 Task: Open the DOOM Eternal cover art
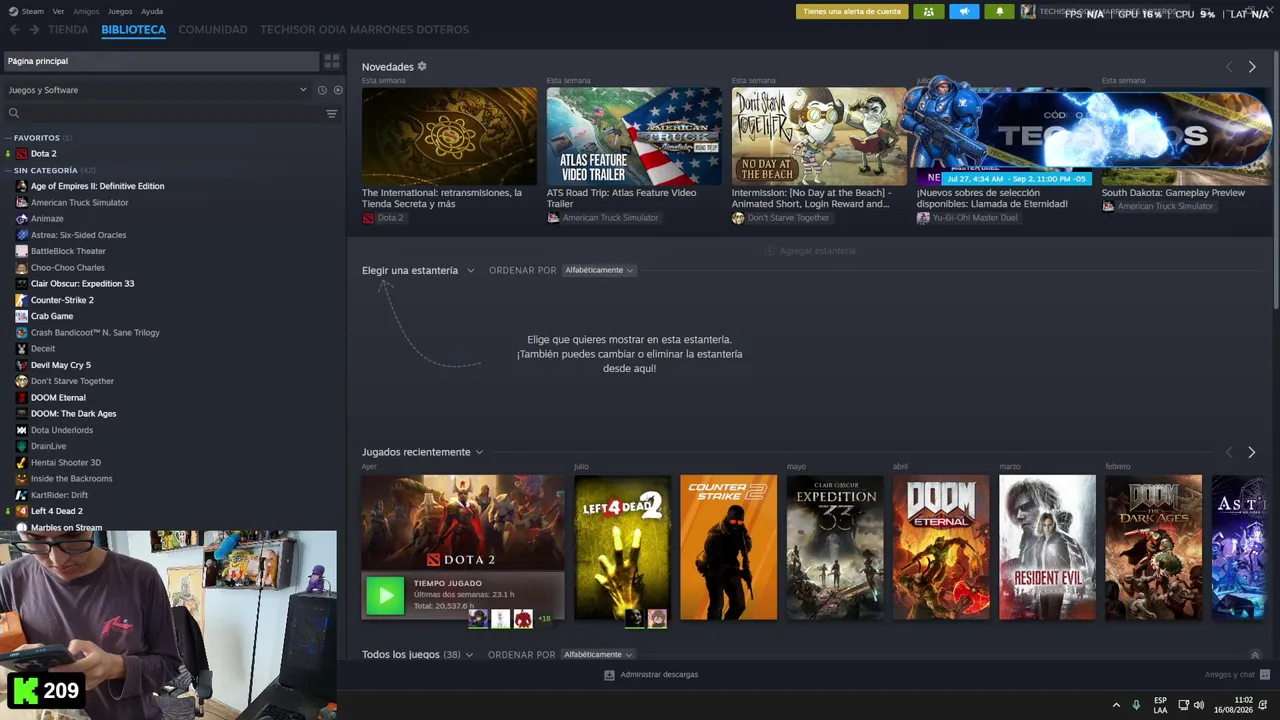pyautogui.click(x=941, y=547)
